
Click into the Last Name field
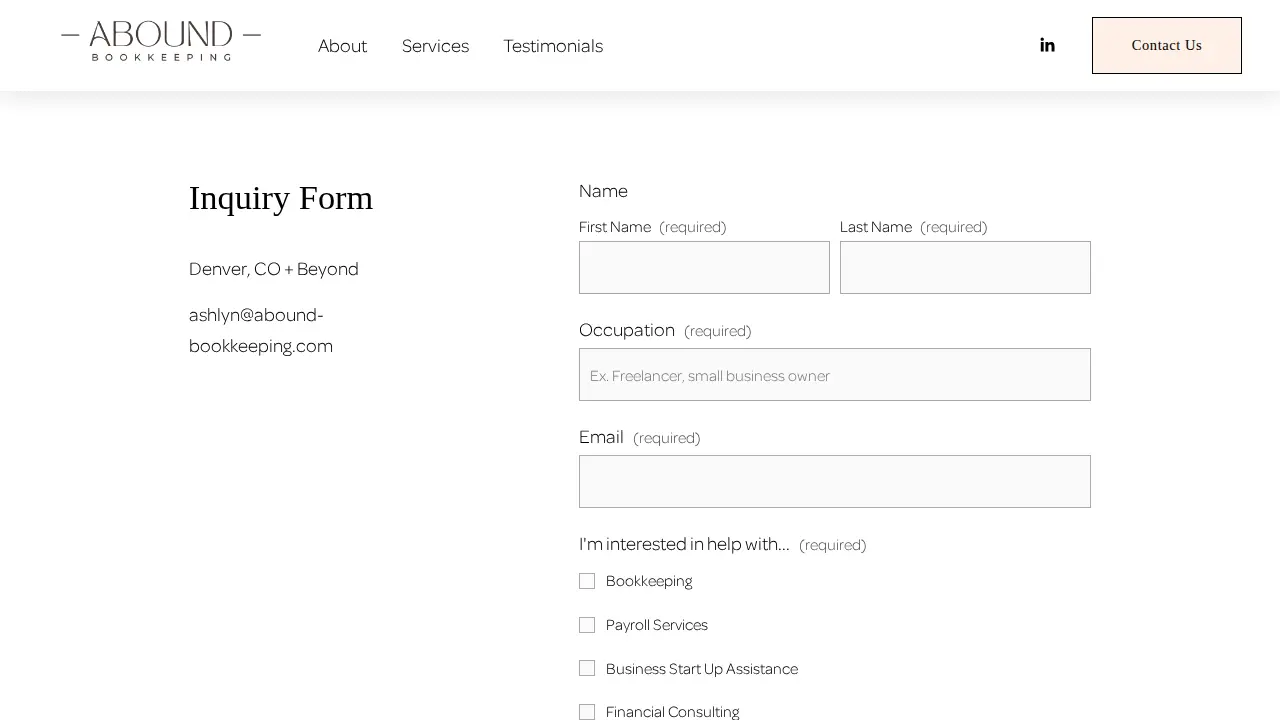coord(965,267)
